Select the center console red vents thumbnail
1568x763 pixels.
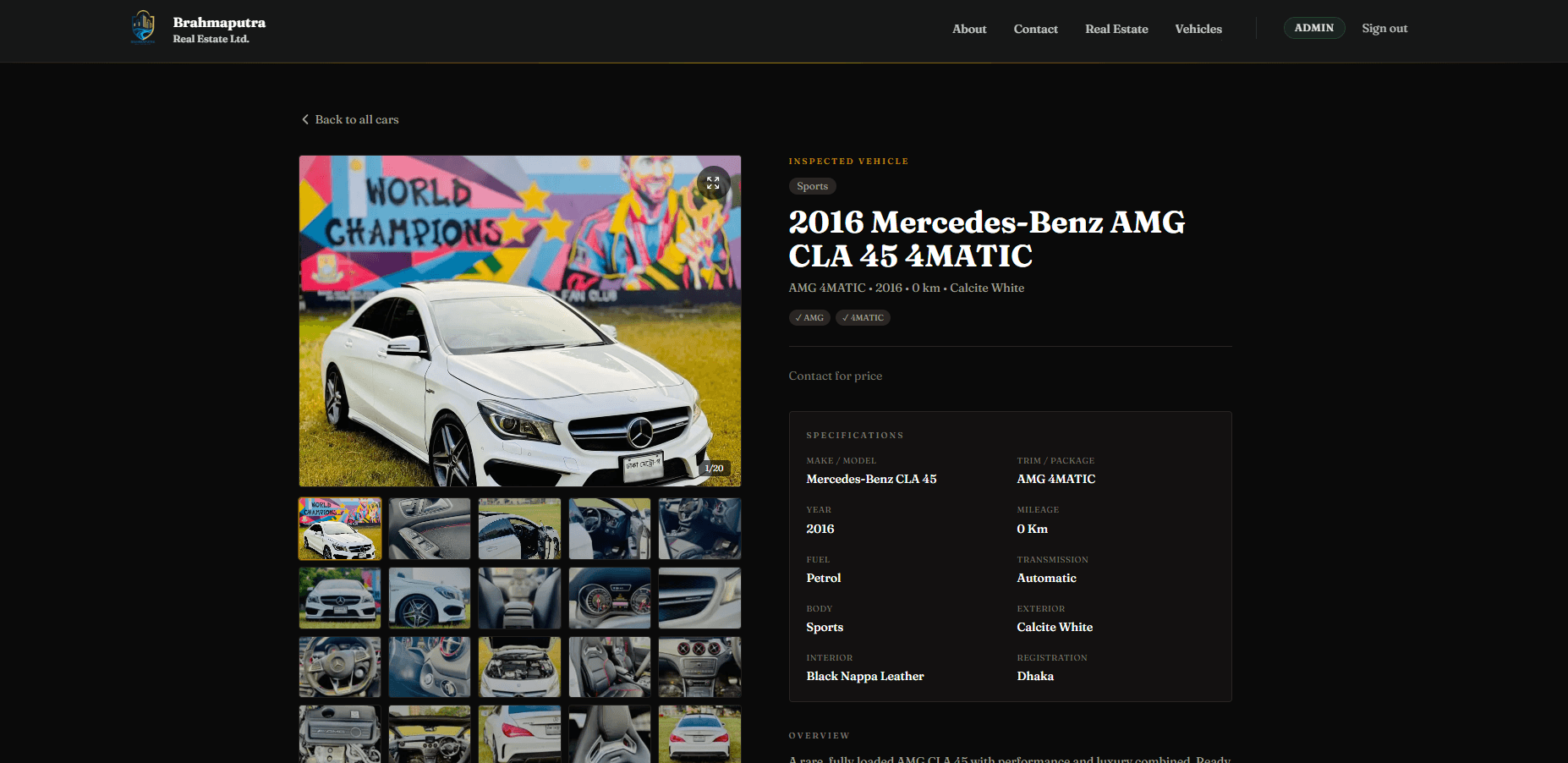699,667
